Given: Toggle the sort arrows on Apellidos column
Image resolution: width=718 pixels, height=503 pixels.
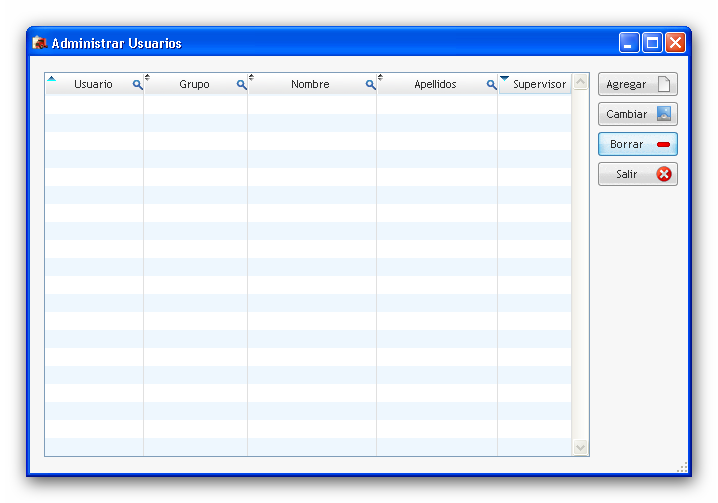Looking at the screenshot, I should click(x=381, y=77).
